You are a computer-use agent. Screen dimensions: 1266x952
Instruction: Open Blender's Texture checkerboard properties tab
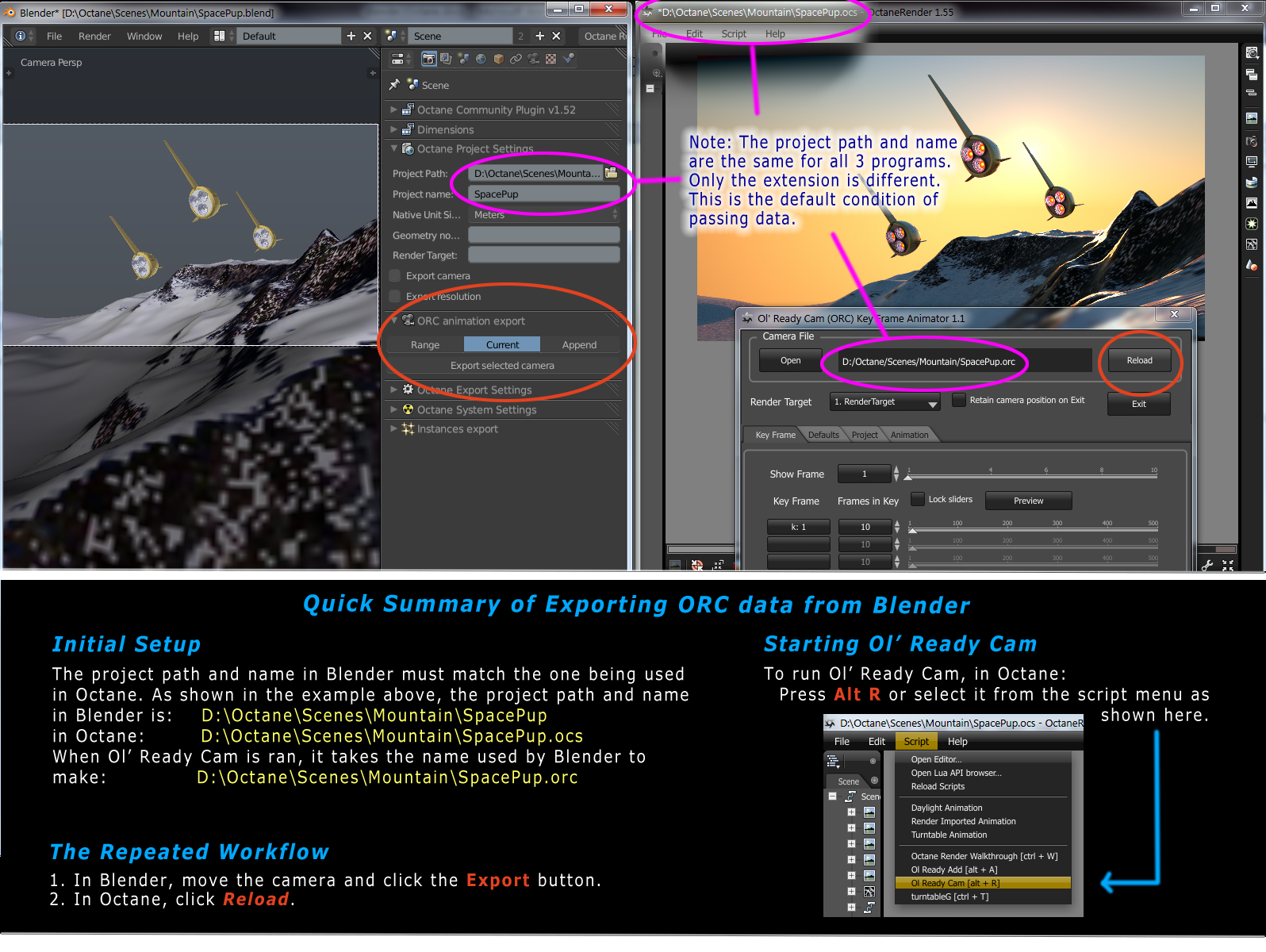tap(551, 59)
